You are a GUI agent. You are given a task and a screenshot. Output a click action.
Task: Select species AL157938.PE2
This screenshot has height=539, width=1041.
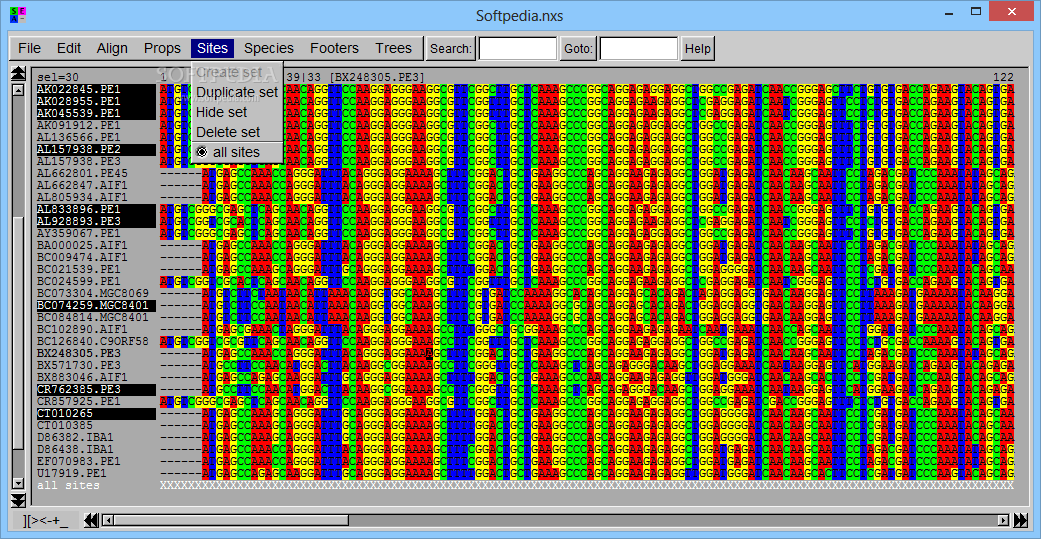pos(96,149)
